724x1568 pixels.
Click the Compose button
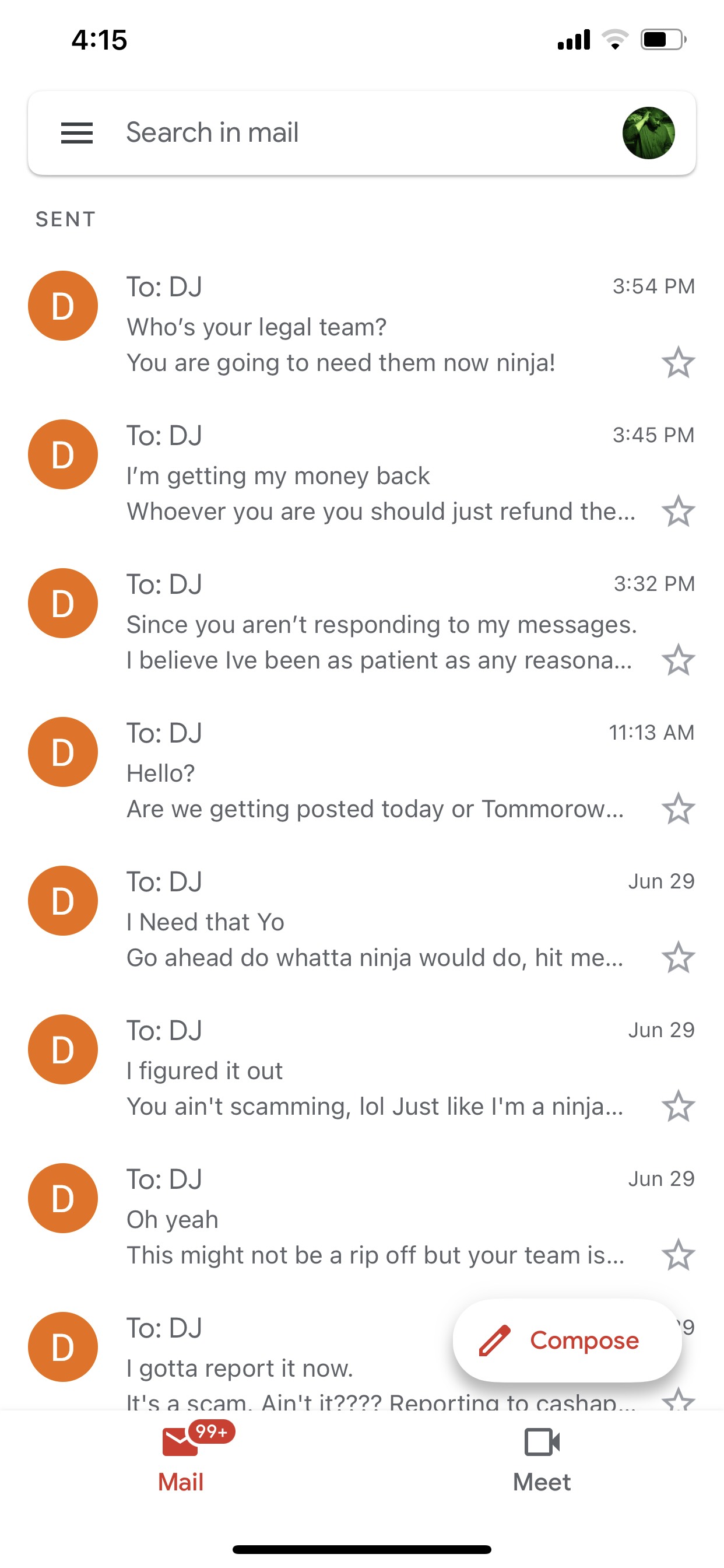click(x=567, y=1340)
